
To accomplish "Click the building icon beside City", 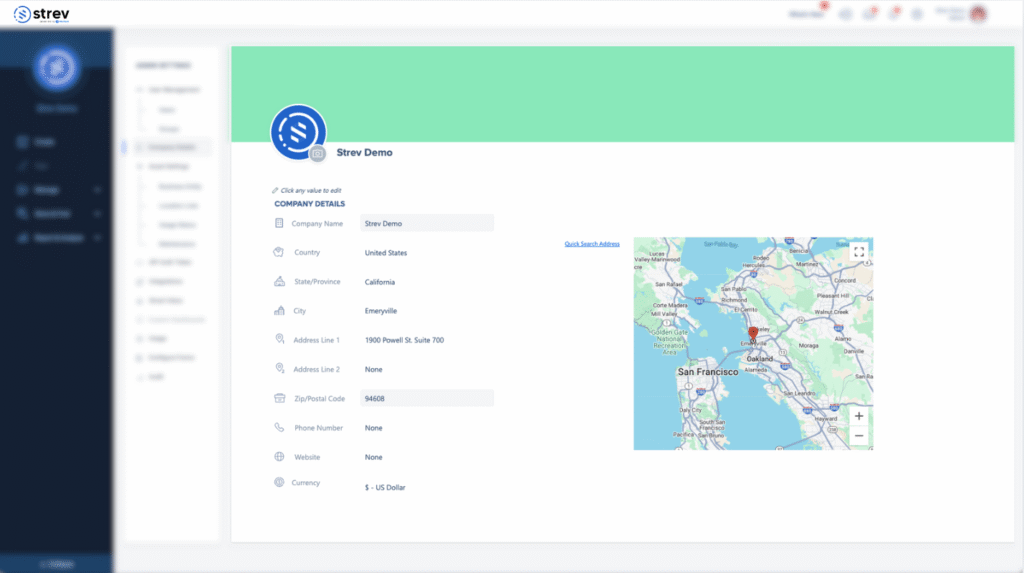I will (279, 311).
